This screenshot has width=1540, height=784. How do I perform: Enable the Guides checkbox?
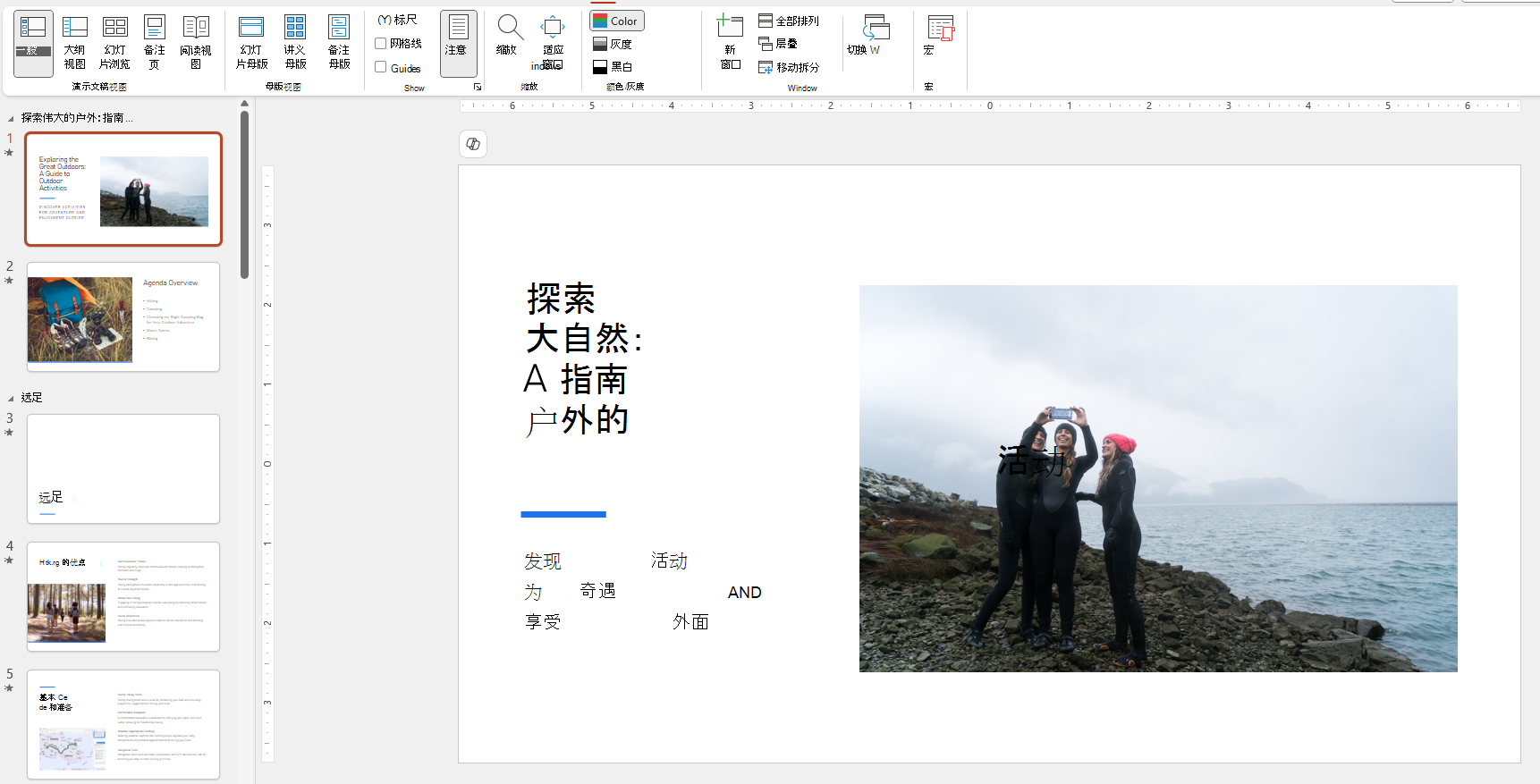[x=381, y=67]
